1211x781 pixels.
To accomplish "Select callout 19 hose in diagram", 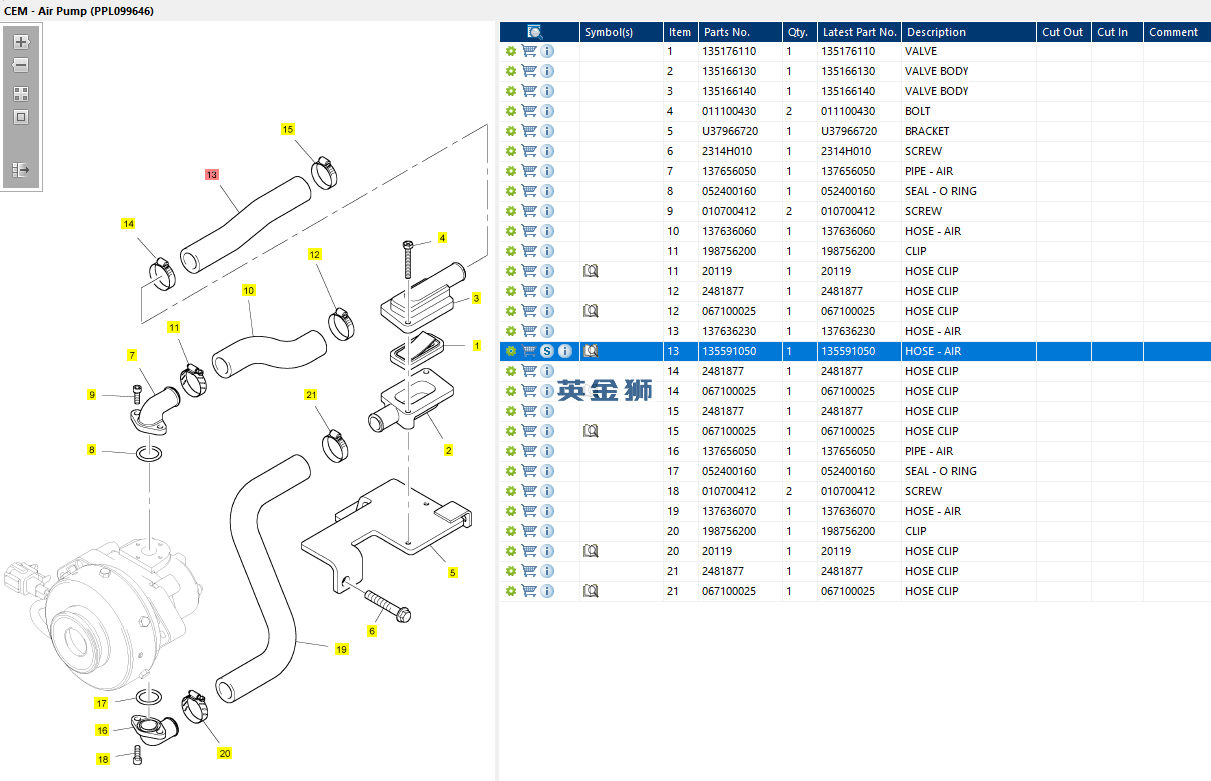I will pos(341,649).
